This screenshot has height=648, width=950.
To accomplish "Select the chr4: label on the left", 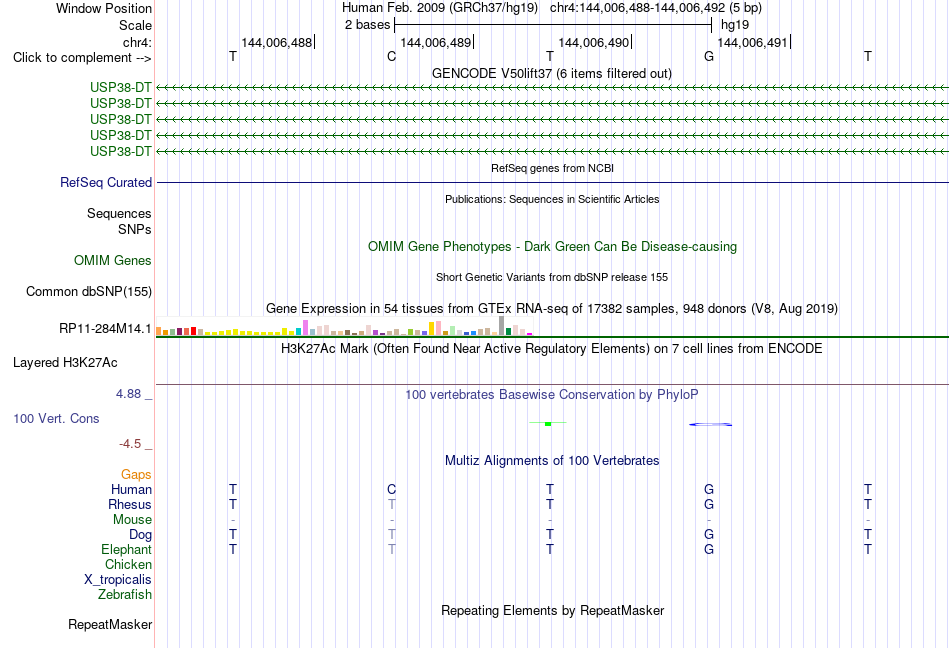I will 138,42.
